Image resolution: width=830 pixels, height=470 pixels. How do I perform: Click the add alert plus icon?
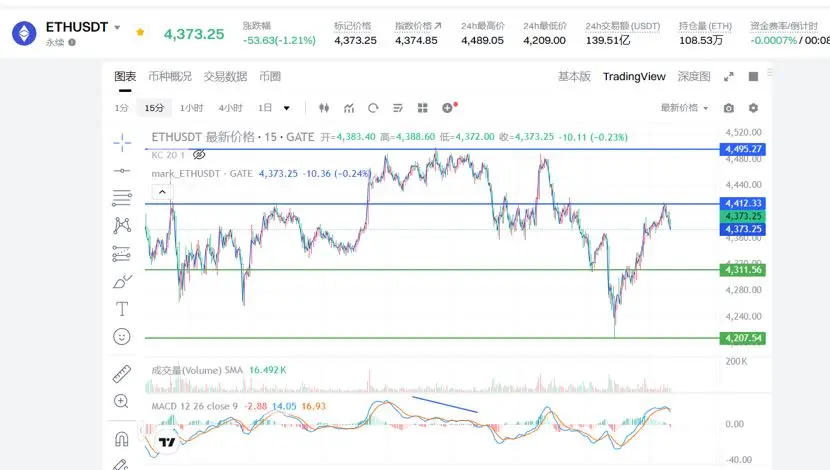click(x=448, y=107)
